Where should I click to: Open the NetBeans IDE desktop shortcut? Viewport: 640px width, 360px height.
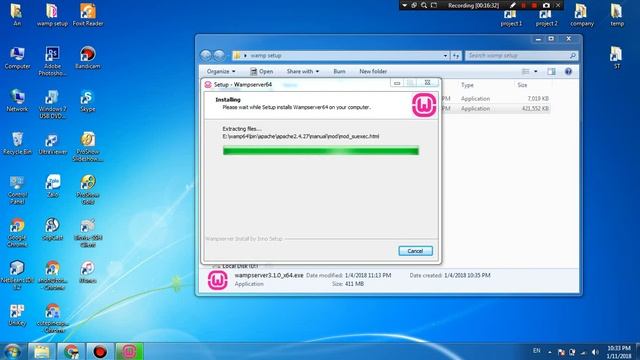[17, 276]
